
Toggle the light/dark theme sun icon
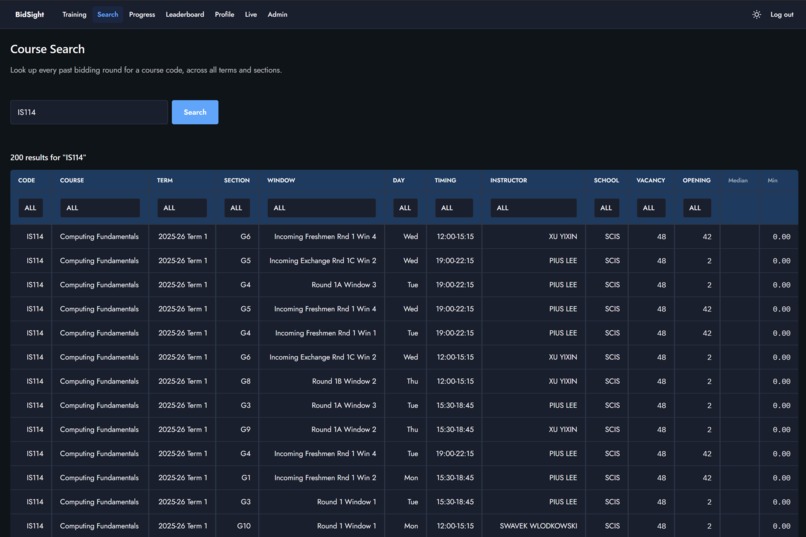coord(756,14)
